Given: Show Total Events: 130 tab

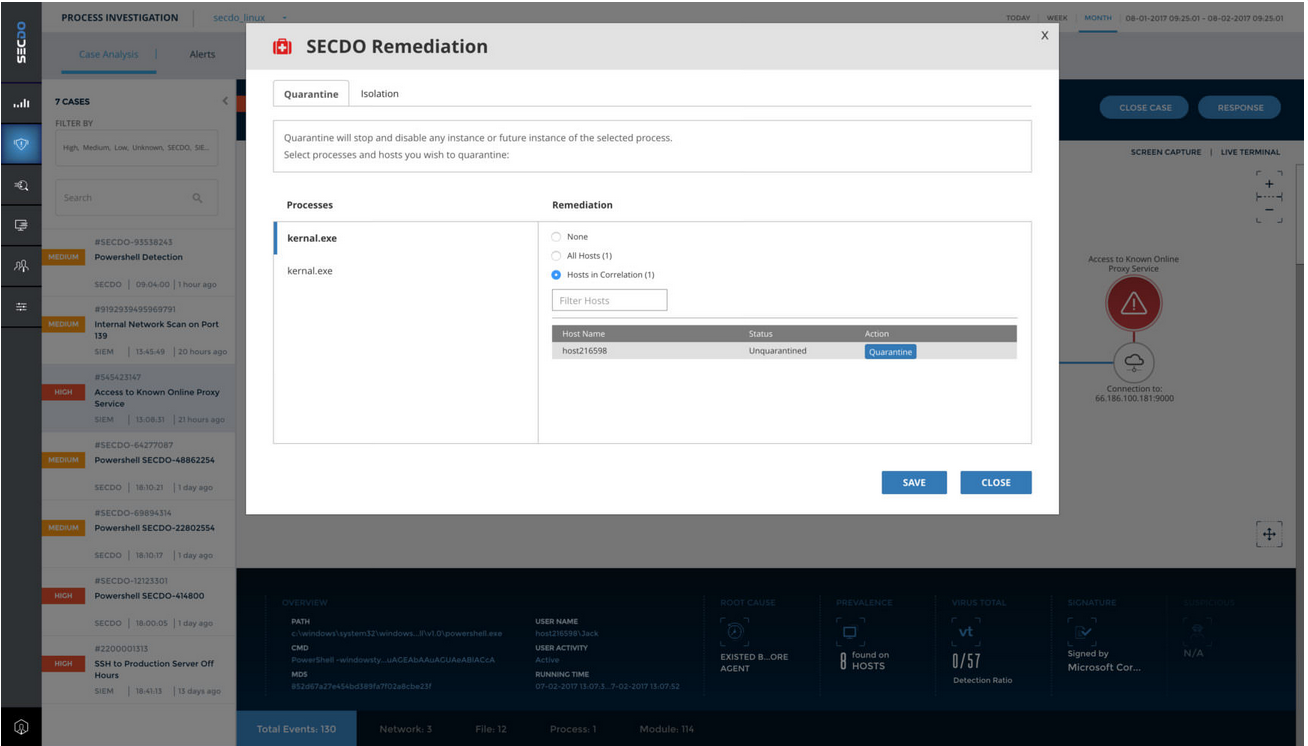Looking at the screenshot, I should pos(296,729).
